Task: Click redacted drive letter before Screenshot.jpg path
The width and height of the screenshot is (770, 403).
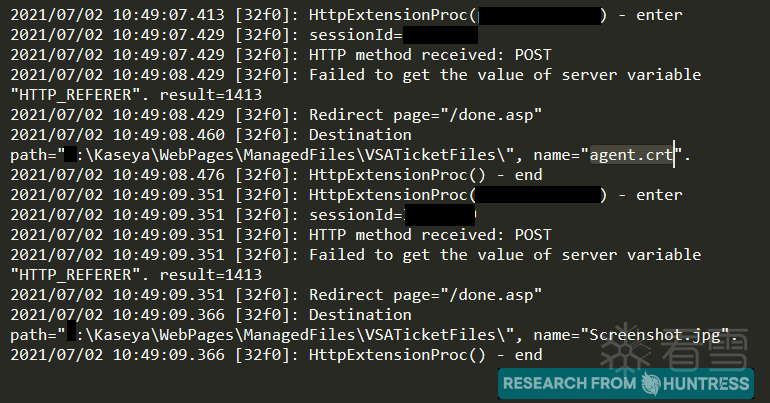Action: click(x=71, y=335)
